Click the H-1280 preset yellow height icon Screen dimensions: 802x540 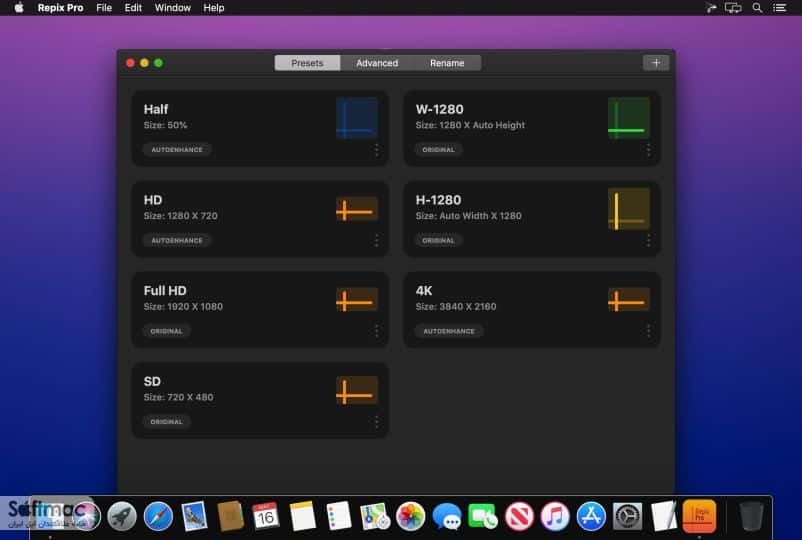click(629, 209)
